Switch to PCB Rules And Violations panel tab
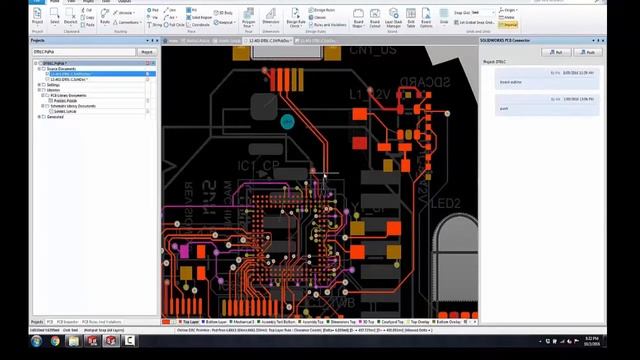This screenshot has height=360, width=640. 102,322
